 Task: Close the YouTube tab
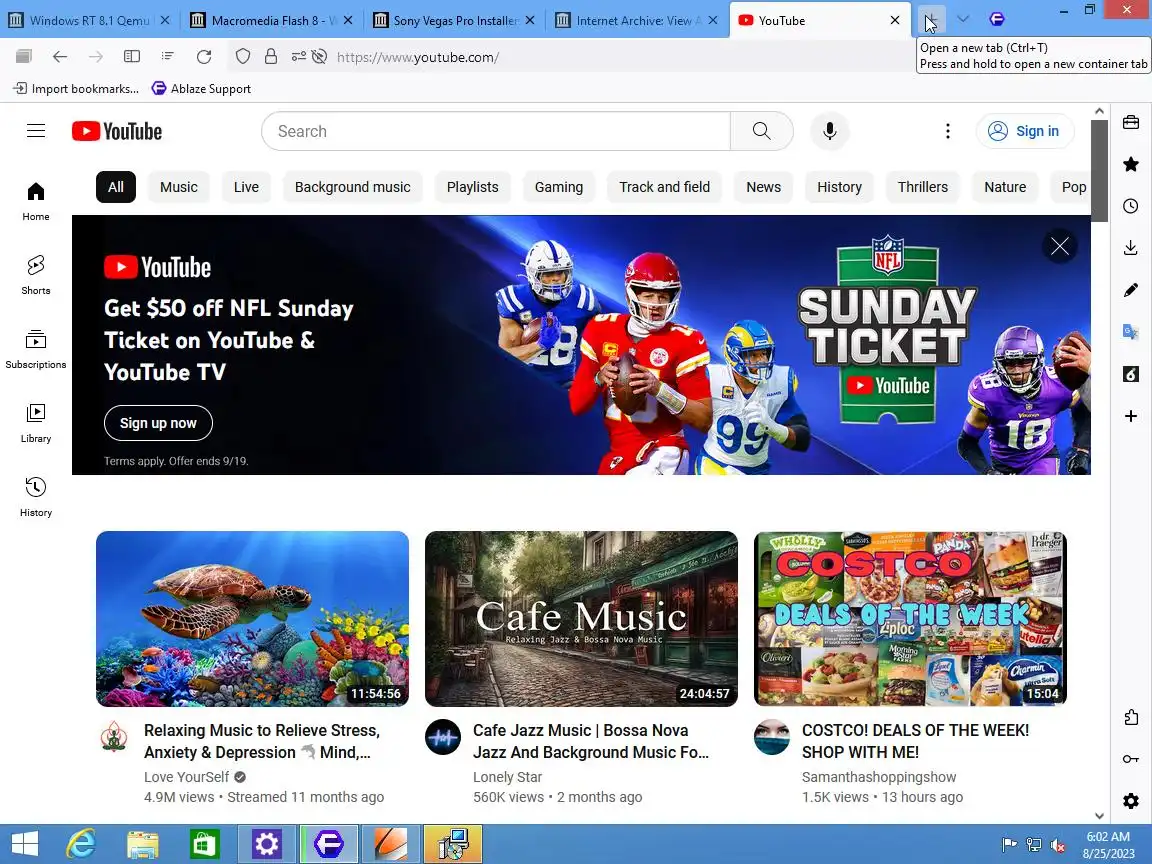click(895, 21)
